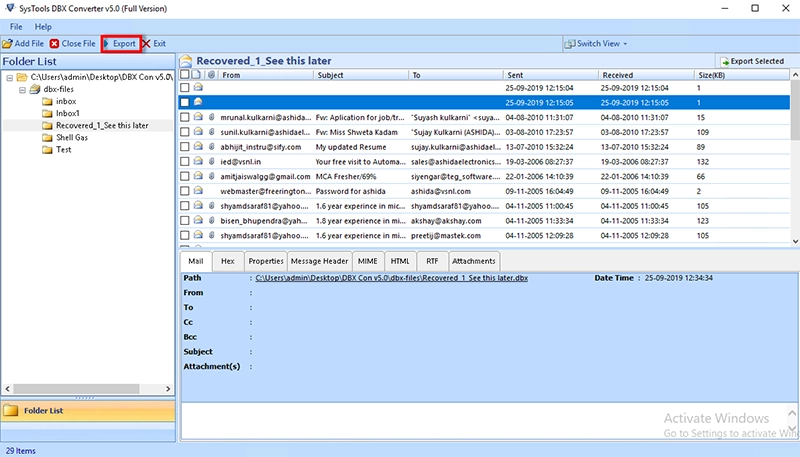Image resolution: width=800 pixels, height=457 pixels.
Task: Click envelope icon of abhijit_instru email
Action: (198, 146)
